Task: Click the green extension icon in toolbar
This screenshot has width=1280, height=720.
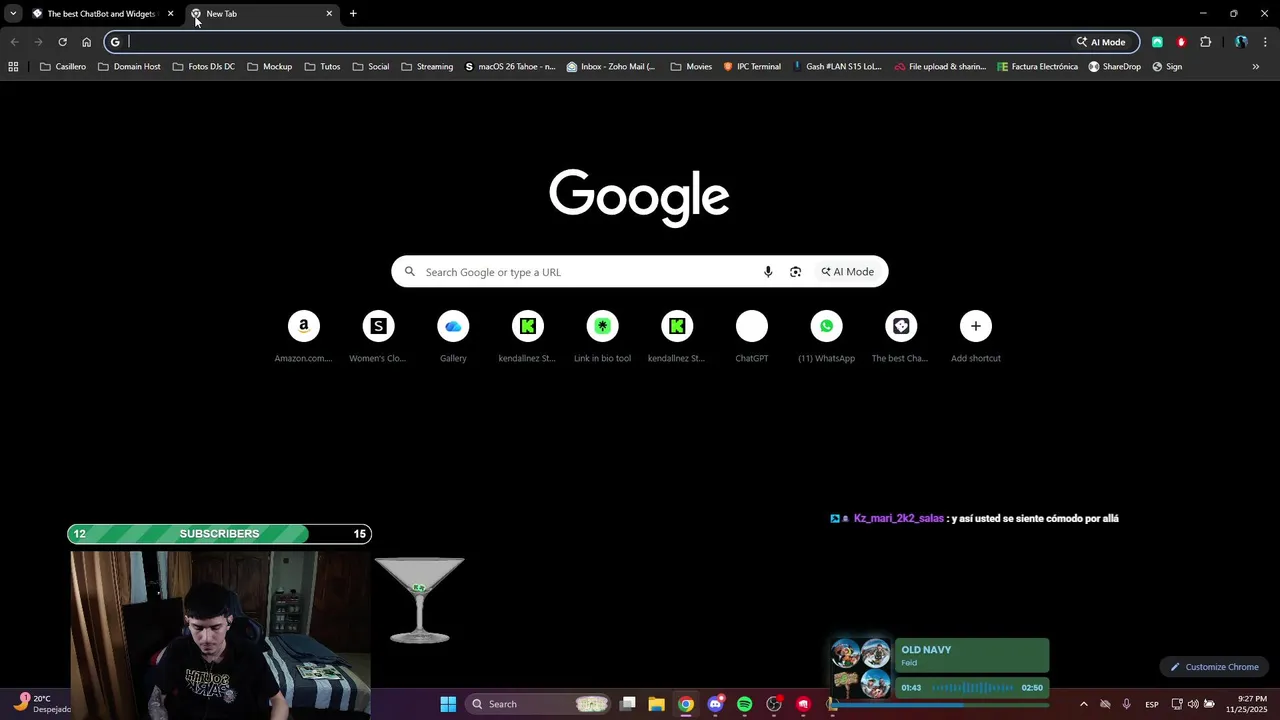Action: point(1157,42)
